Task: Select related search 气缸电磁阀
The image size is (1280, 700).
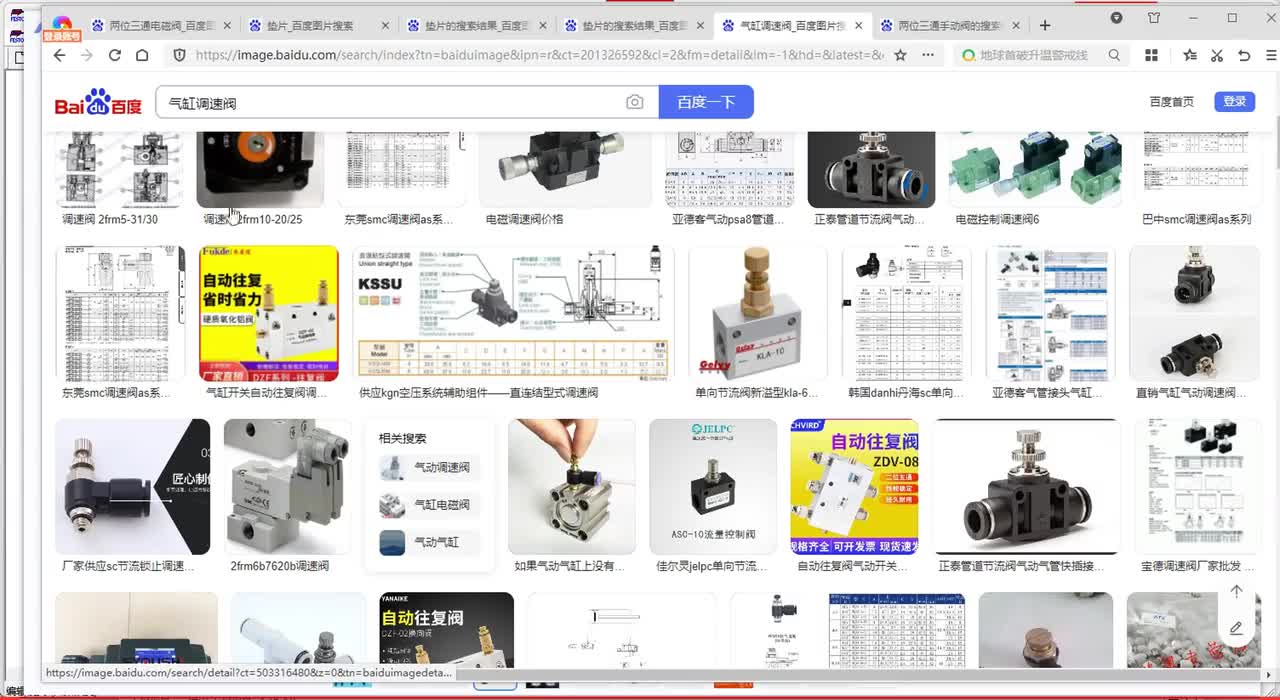Action: [x=430, y=505]
